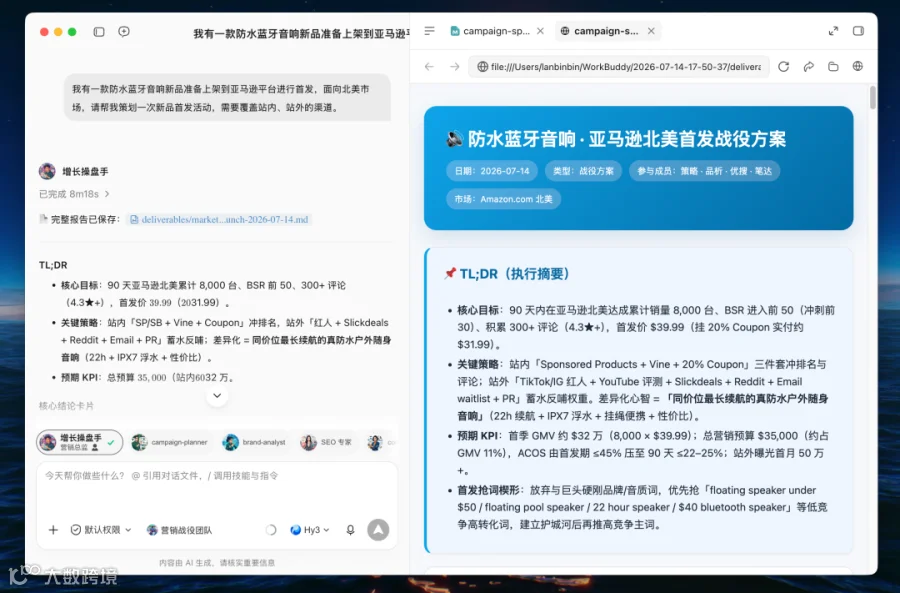Image resolution: width=900 pixels, height=593 pixels.
Task: Open Hy3 model dropdown
Action: coord(310,530)
